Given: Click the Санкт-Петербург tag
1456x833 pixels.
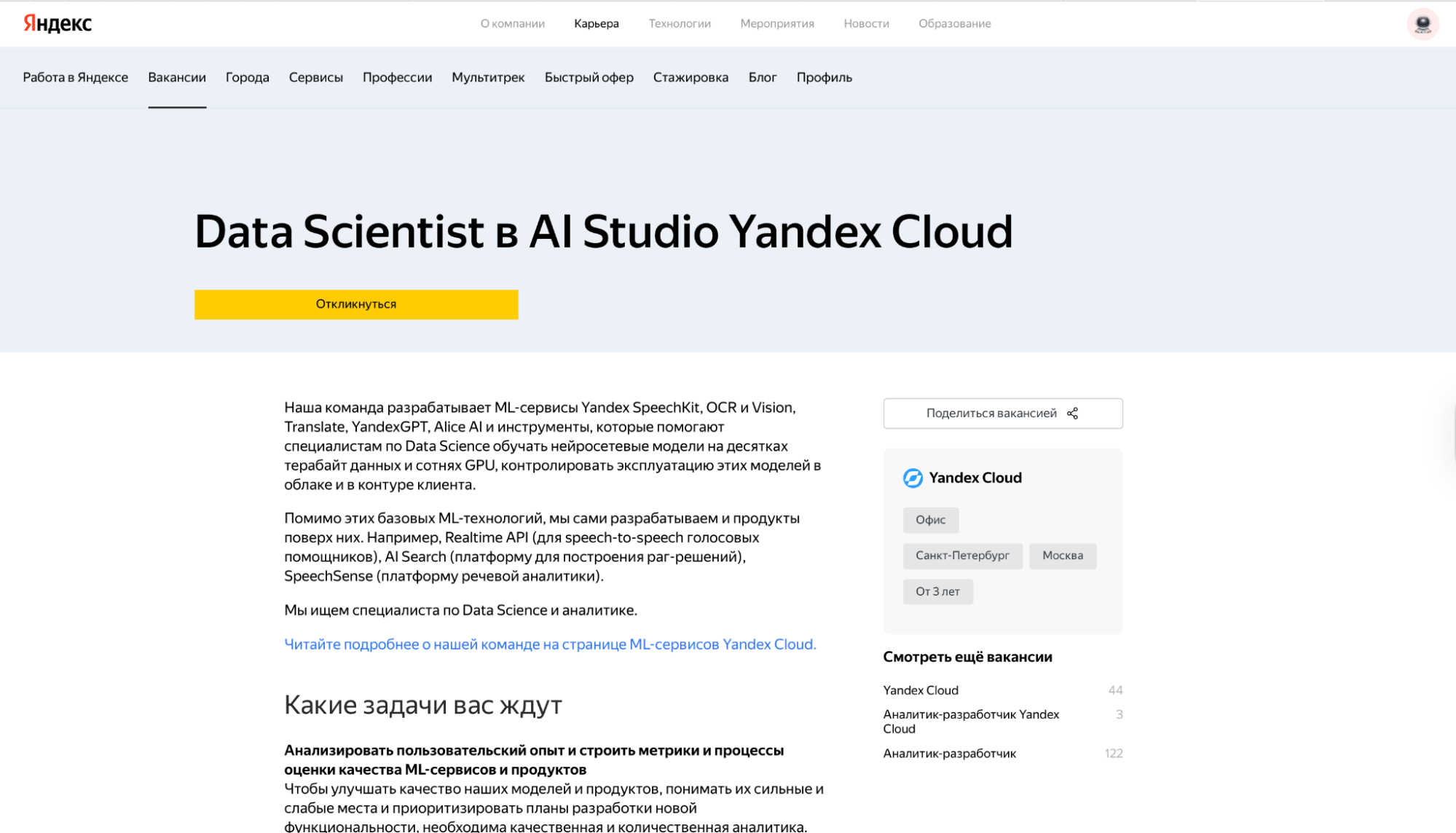Looking at the screenshot, I should 963,556.
